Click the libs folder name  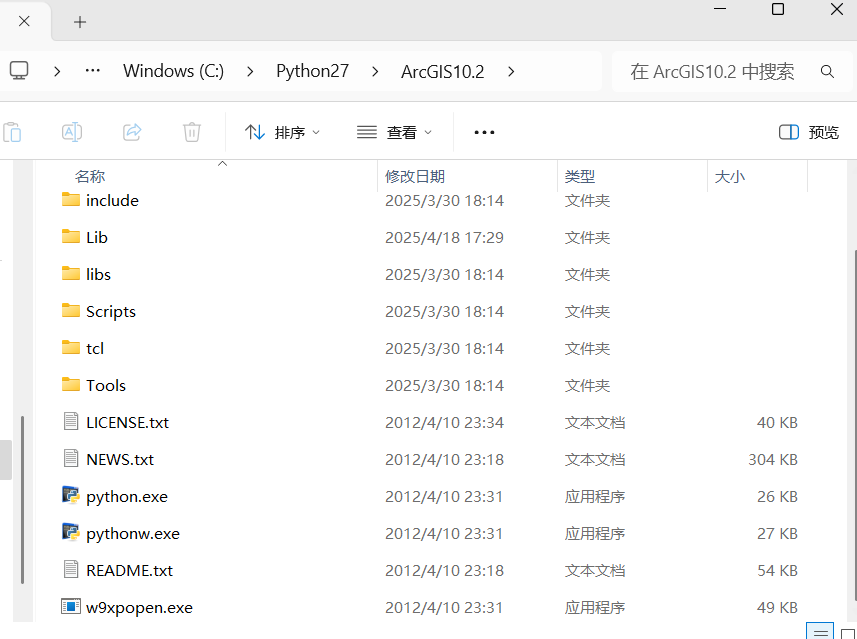click(x=98, y=274)
